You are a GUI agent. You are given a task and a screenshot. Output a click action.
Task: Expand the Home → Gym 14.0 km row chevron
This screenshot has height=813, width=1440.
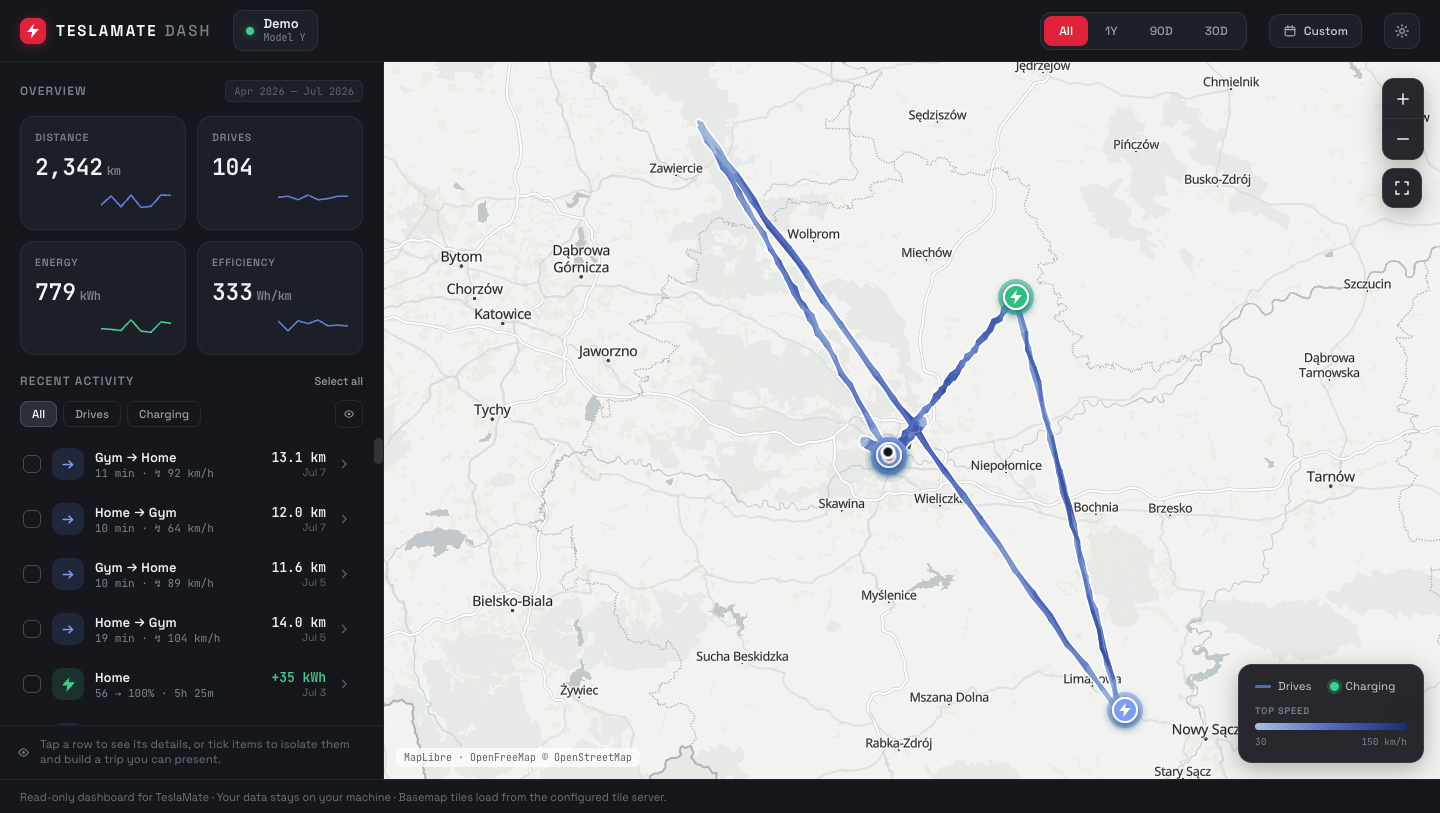pos(344,629)
